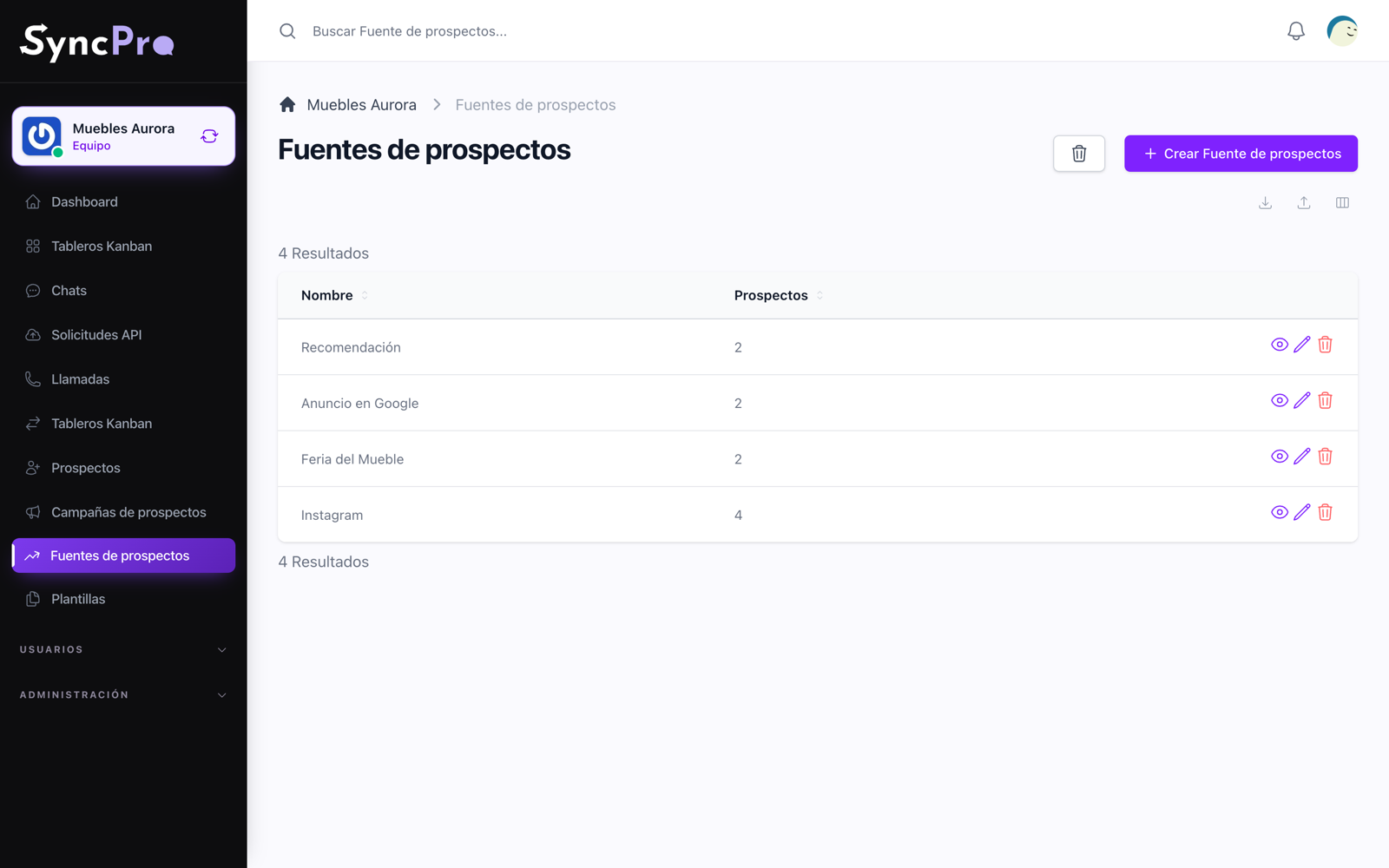
Task: View the Anuncio en Google source
Action: (x=1280, y=400)
